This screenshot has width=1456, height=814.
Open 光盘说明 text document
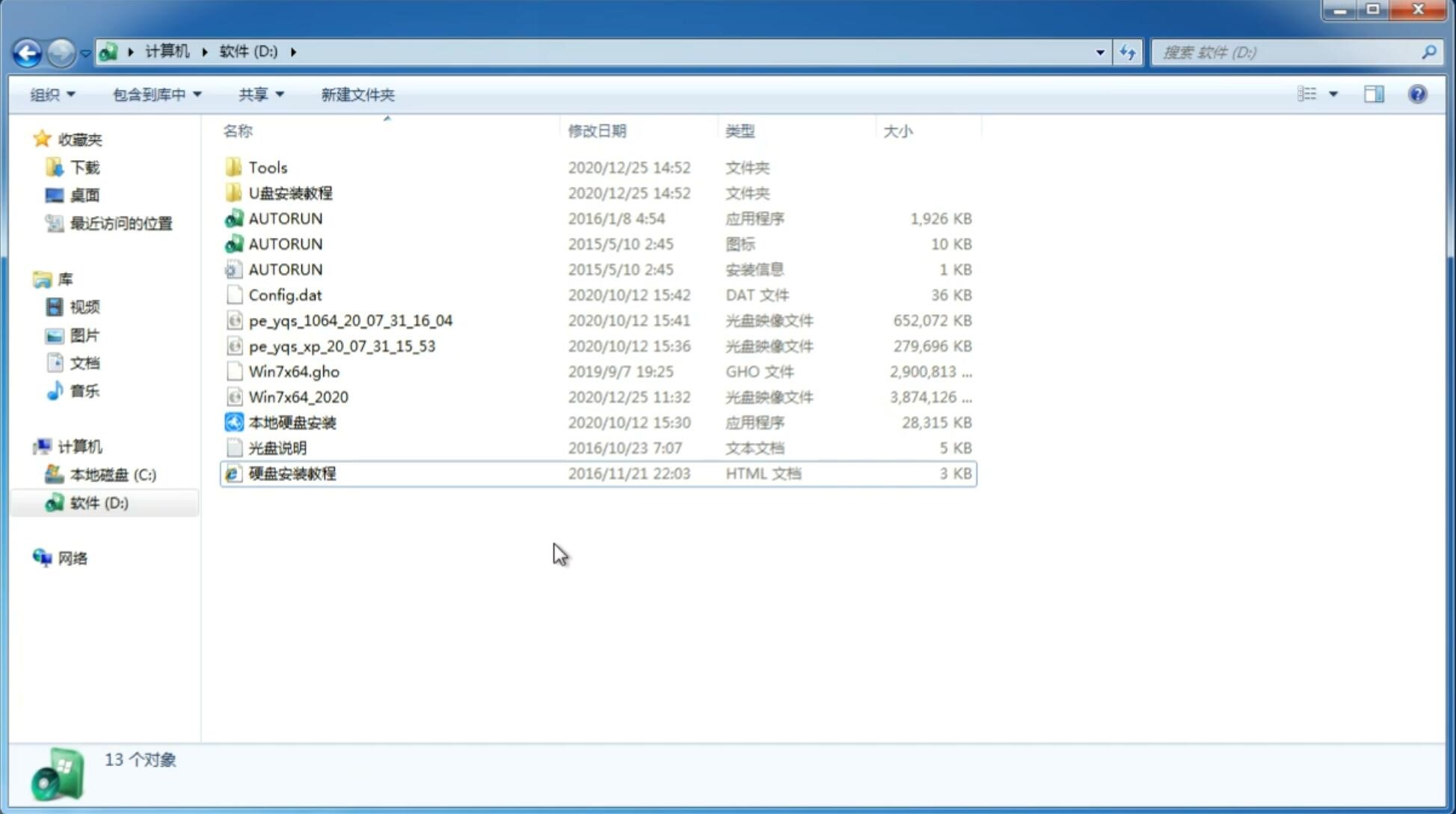278,448
